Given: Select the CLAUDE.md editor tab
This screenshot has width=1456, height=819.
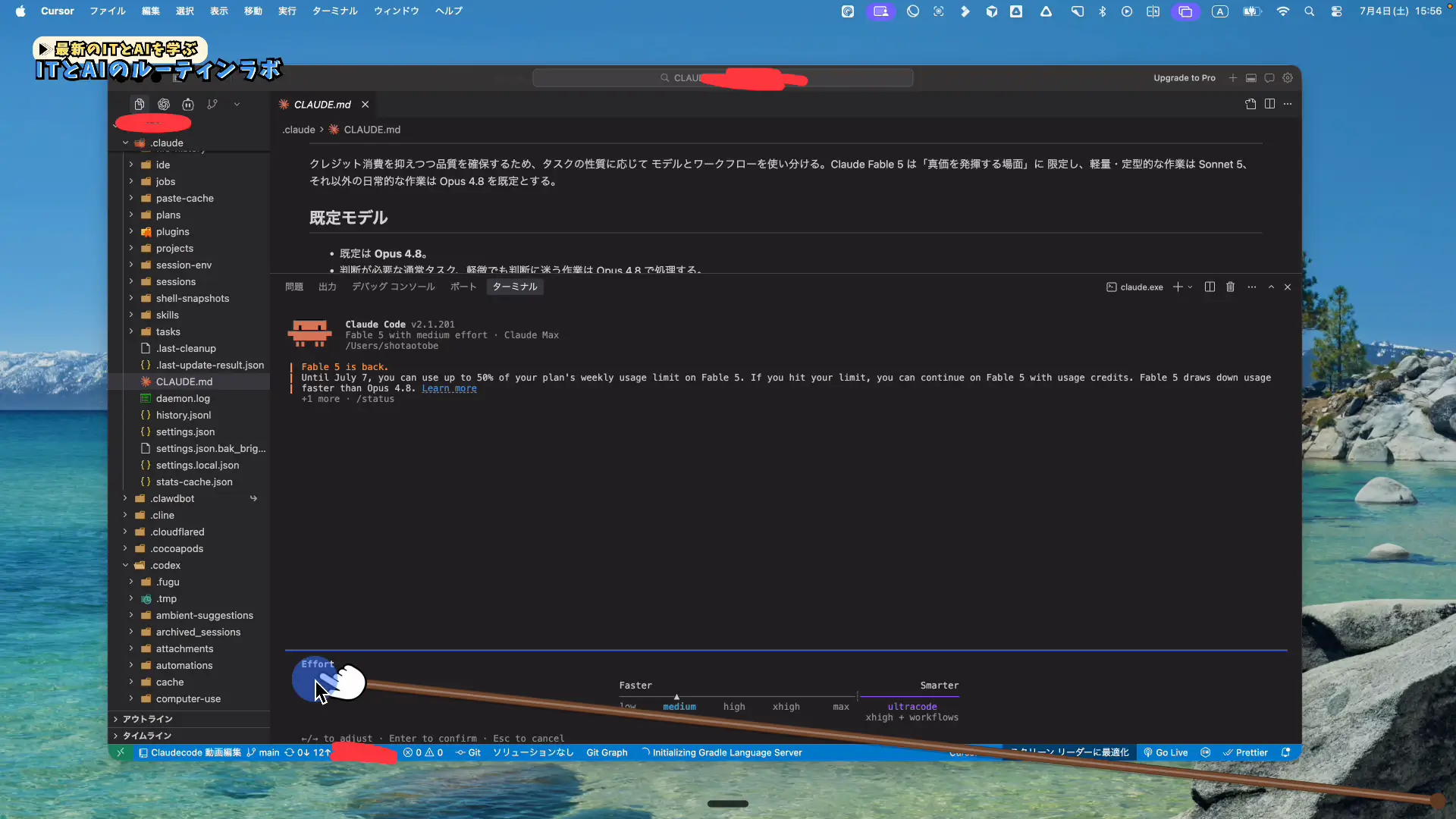Looking at the screenshot, I should (x=323, y=105).
